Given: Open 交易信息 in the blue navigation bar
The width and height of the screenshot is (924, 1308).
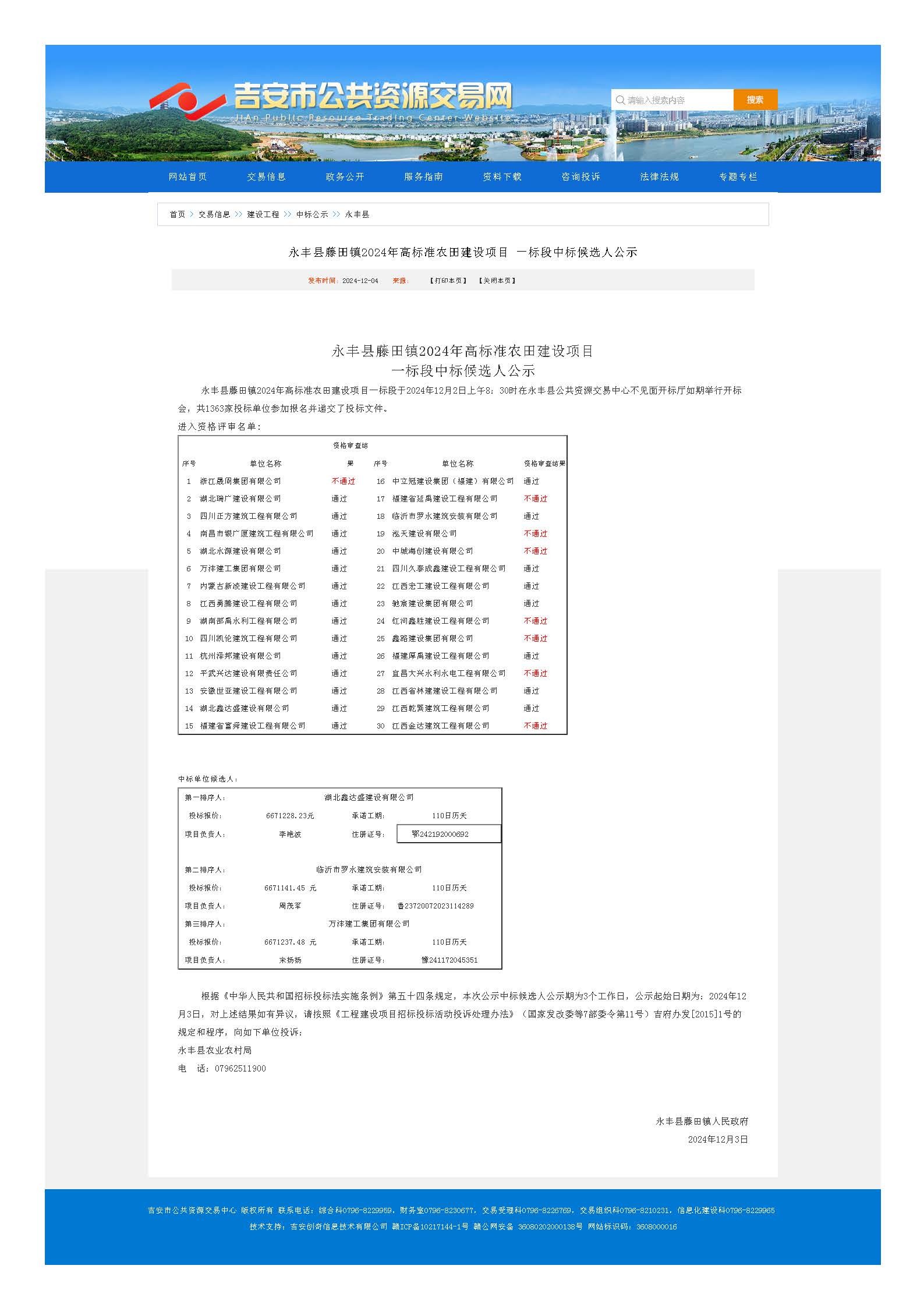Looking at the screenshot, I should pyautogui.click(x=266, y=177).
